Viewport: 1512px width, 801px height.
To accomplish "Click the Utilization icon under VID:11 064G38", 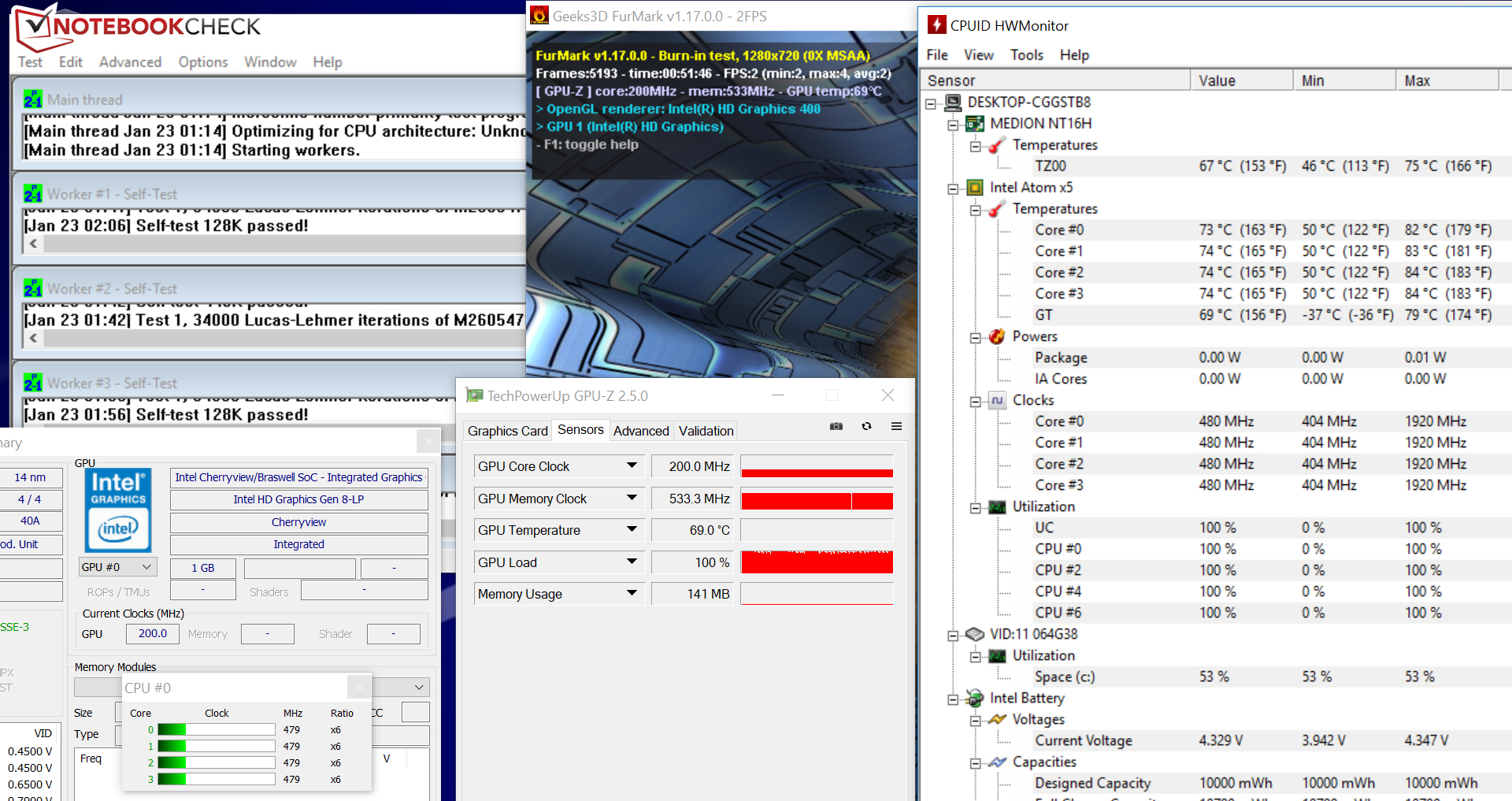I will click(x=997, y=655).
